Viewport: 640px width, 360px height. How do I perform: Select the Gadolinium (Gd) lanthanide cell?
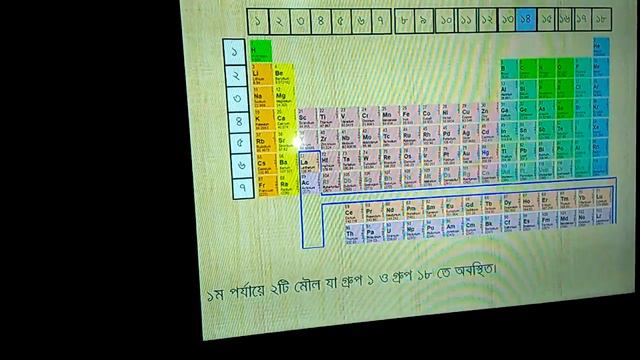coord(473,206)
